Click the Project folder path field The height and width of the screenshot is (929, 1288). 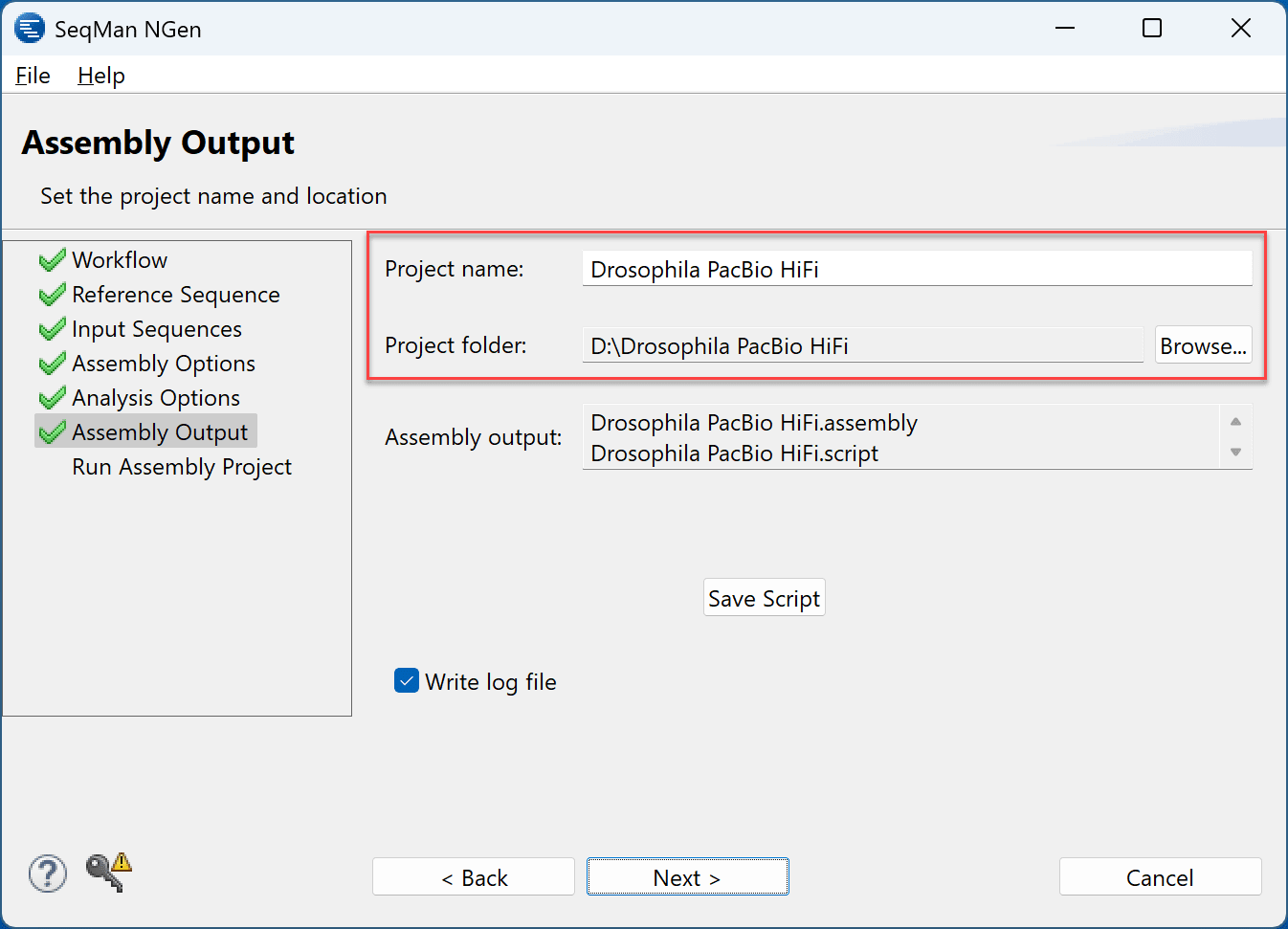[863, 345]
